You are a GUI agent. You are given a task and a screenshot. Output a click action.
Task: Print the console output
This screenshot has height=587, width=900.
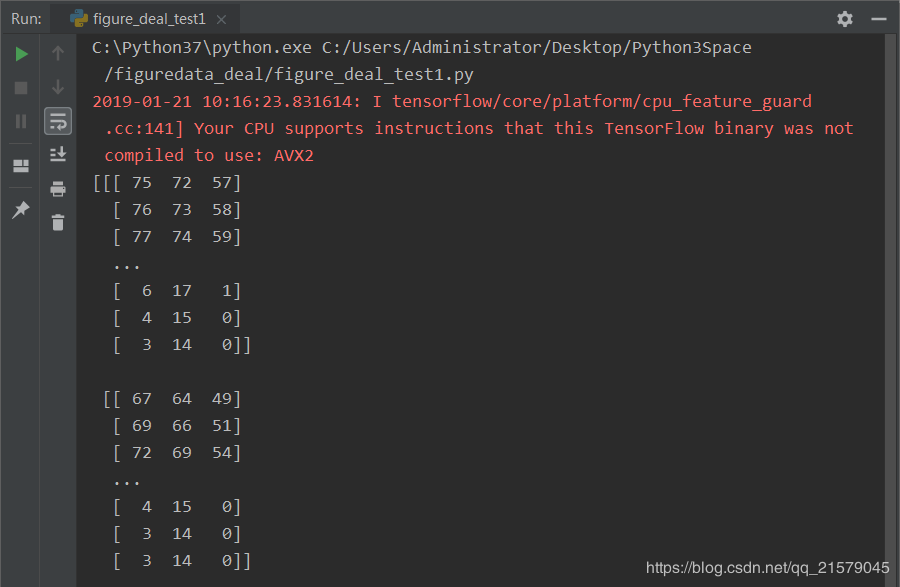(x=58, y=188)
